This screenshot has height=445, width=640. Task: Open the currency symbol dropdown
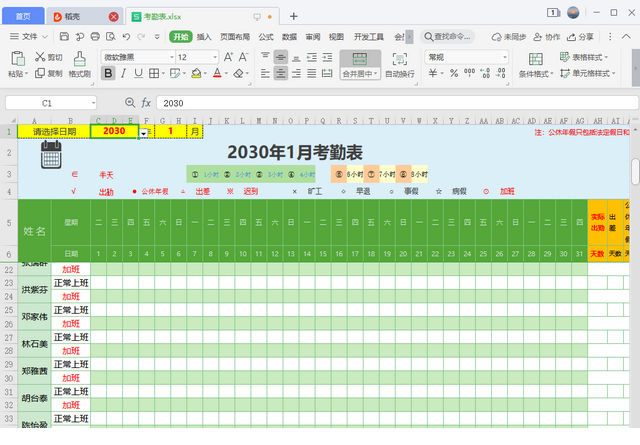[442, 73]
